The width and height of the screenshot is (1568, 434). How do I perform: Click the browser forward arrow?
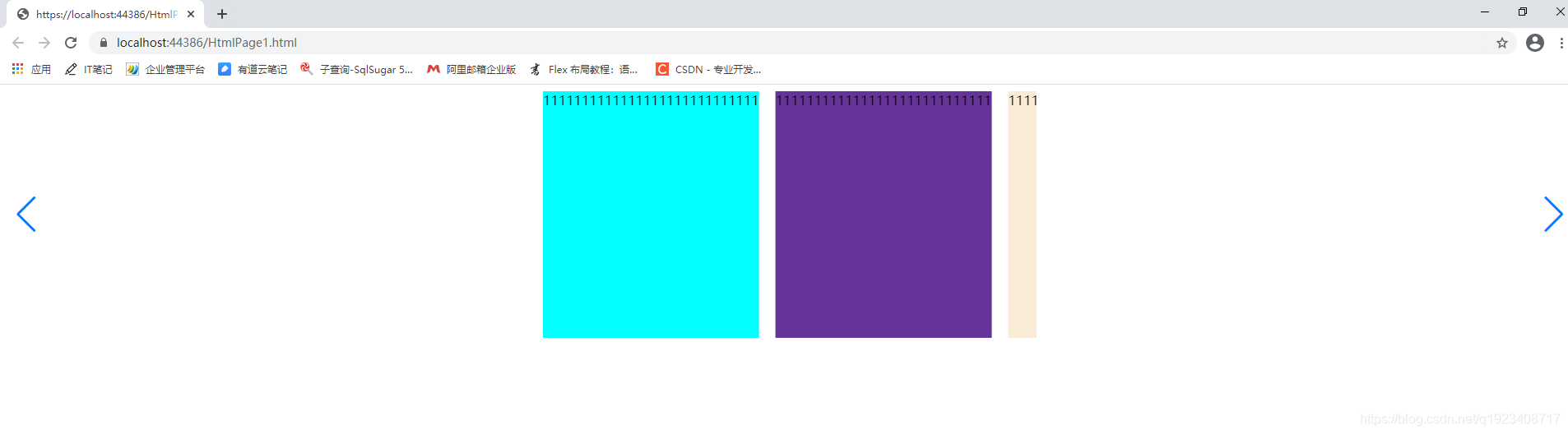(x=44, y=43)
